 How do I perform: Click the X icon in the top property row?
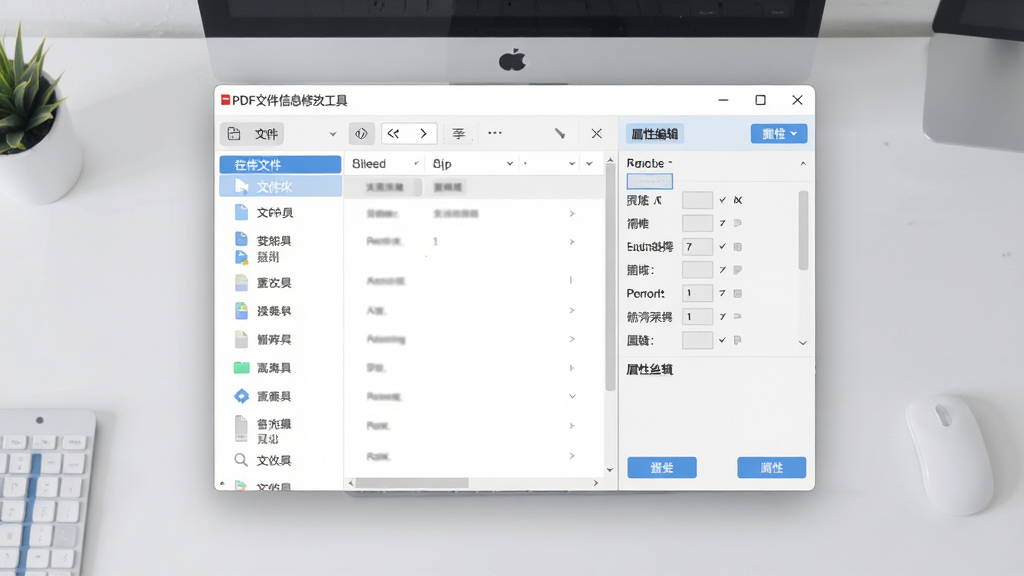point(738,200)
